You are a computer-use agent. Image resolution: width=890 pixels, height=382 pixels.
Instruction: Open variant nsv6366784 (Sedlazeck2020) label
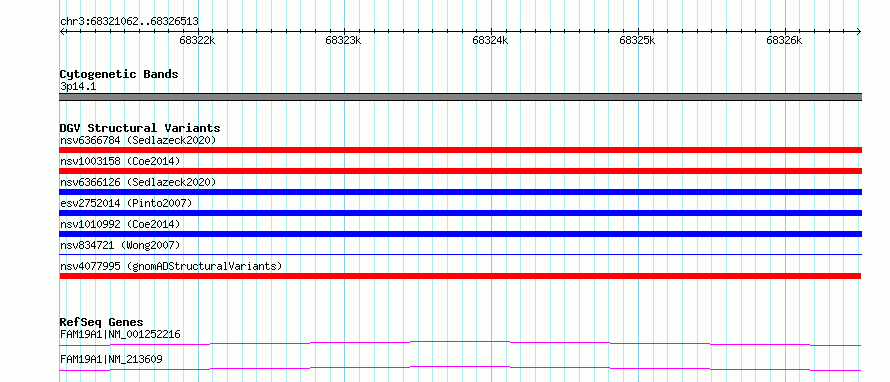pos(138,140)
